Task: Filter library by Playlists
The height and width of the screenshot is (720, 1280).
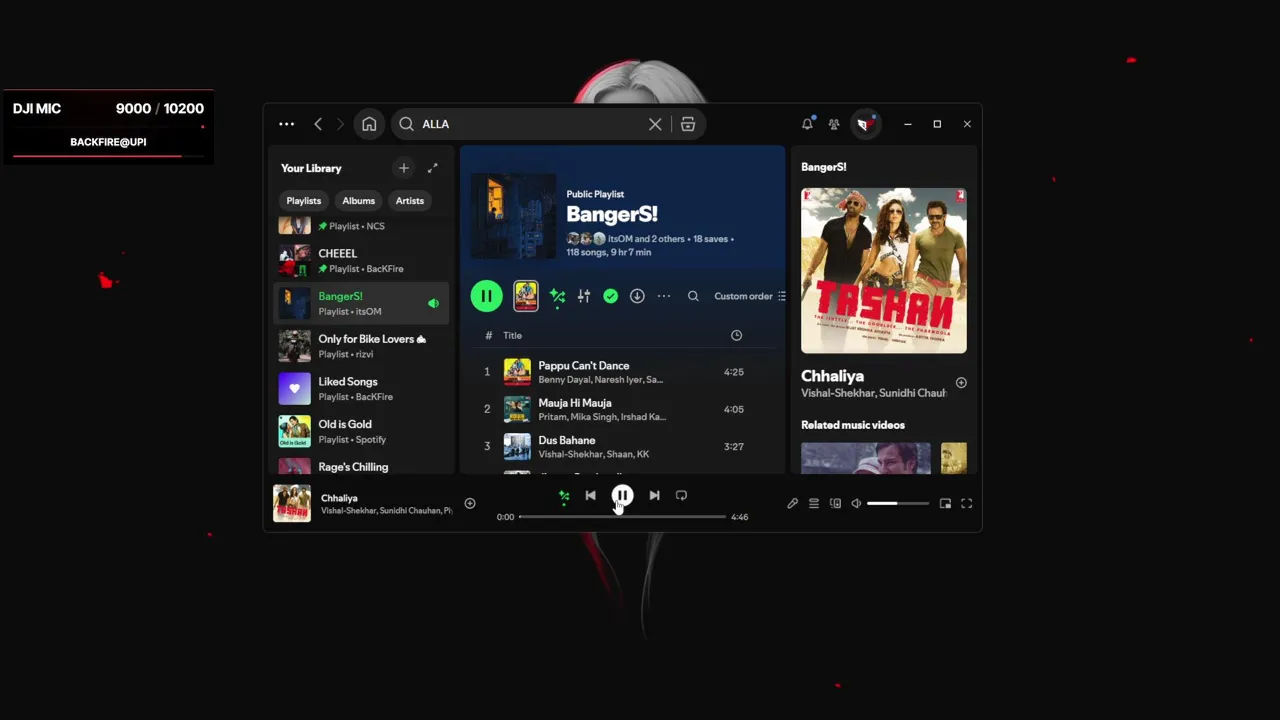Action: tap(304, 201)
